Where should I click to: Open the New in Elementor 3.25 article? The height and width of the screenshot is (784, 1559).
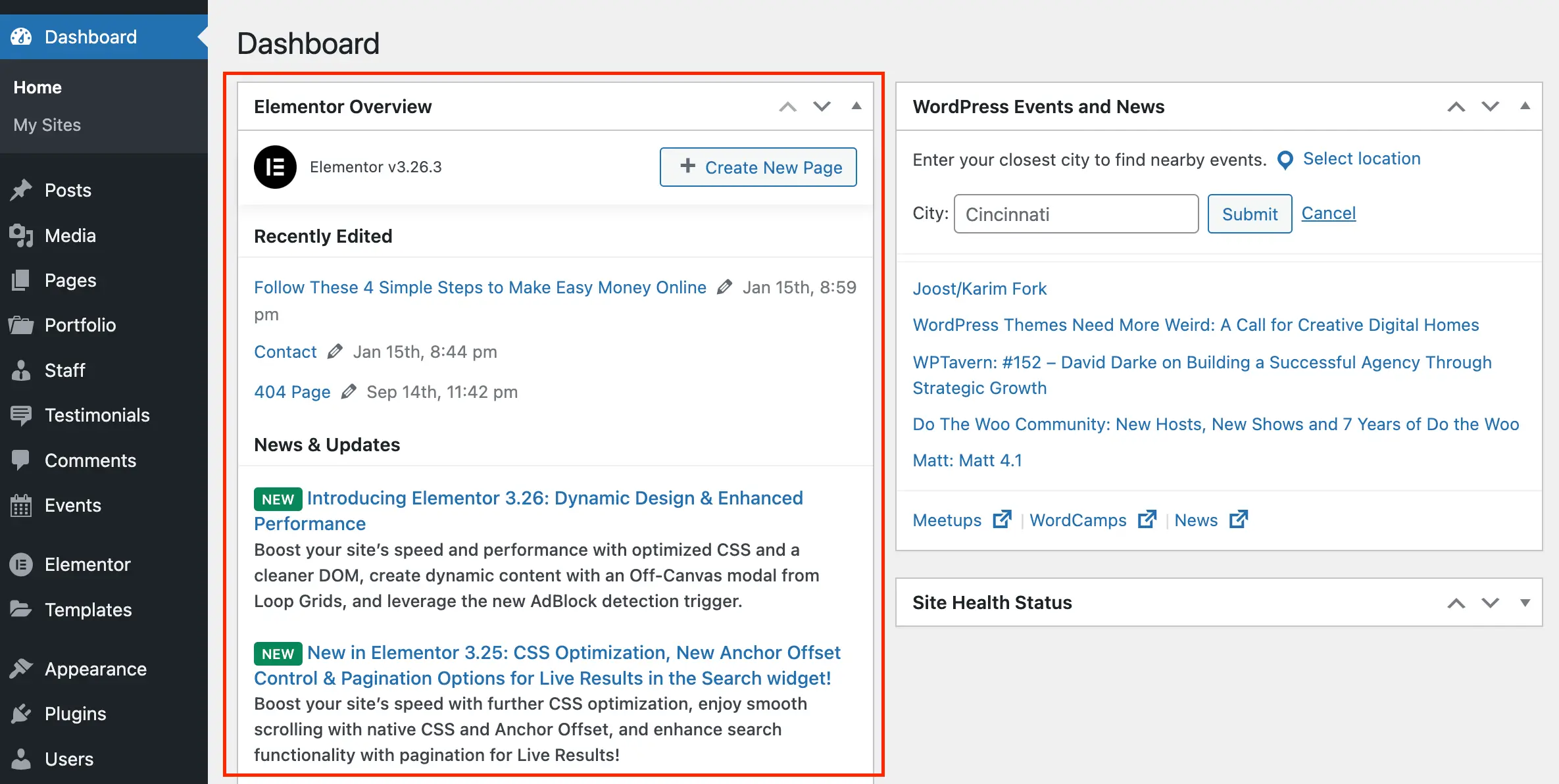pyautogui.click(x=547, y=665)
